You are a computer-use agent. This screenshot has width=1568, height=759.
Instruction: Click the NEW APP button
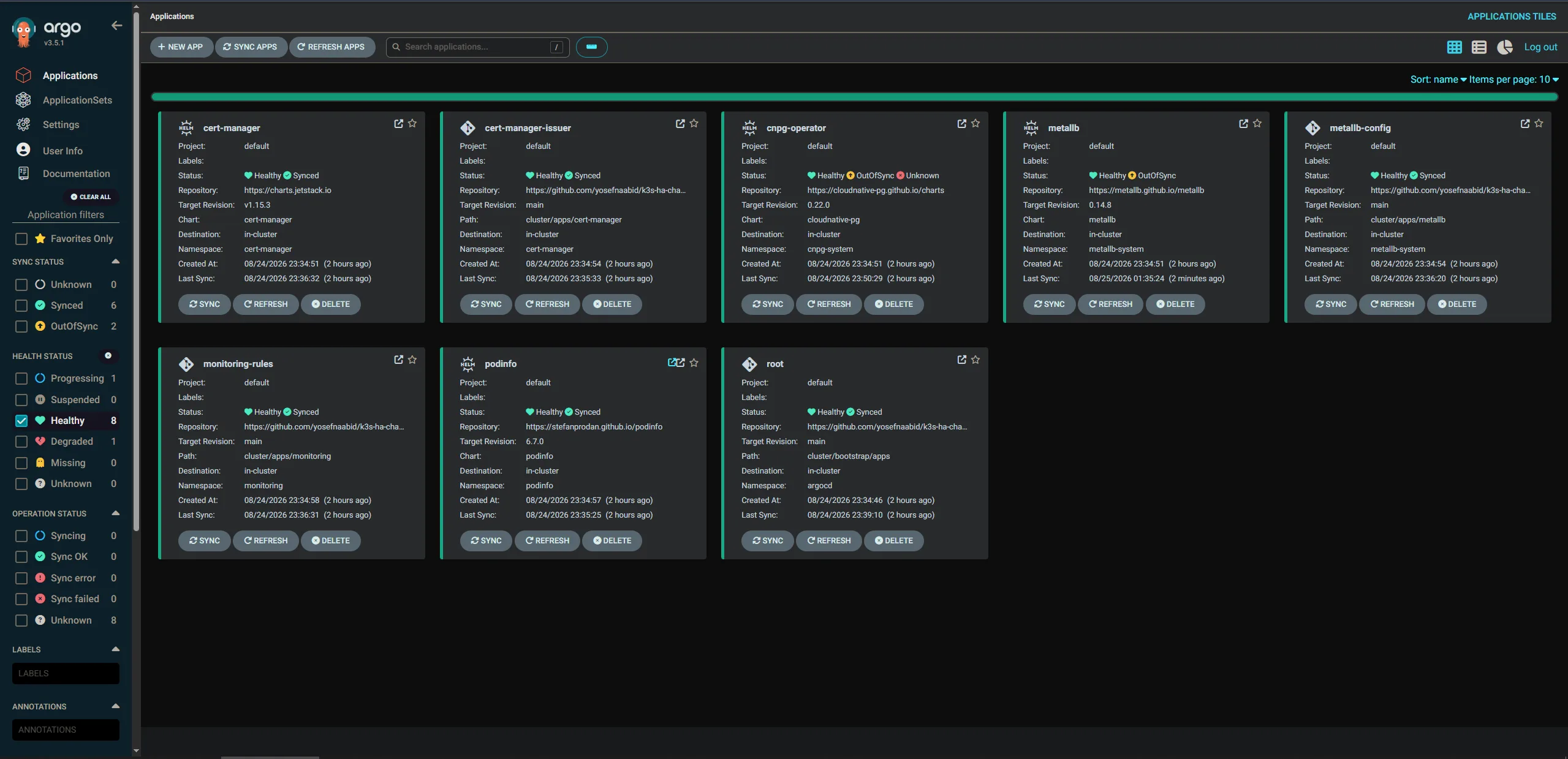coord(181,47)
